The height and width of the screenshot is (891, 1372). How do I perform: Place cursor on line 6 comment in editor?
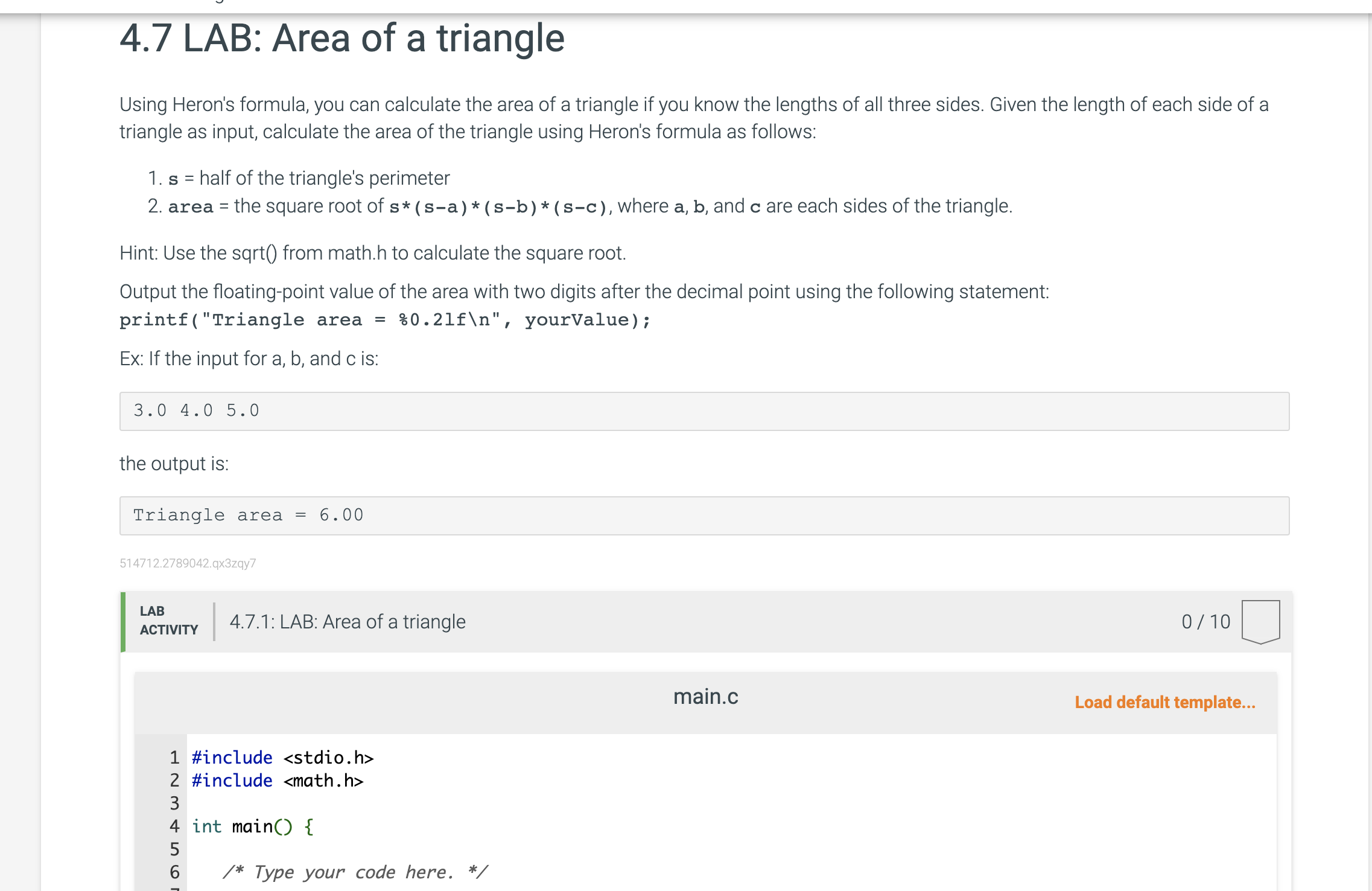[x=355, y=872]
